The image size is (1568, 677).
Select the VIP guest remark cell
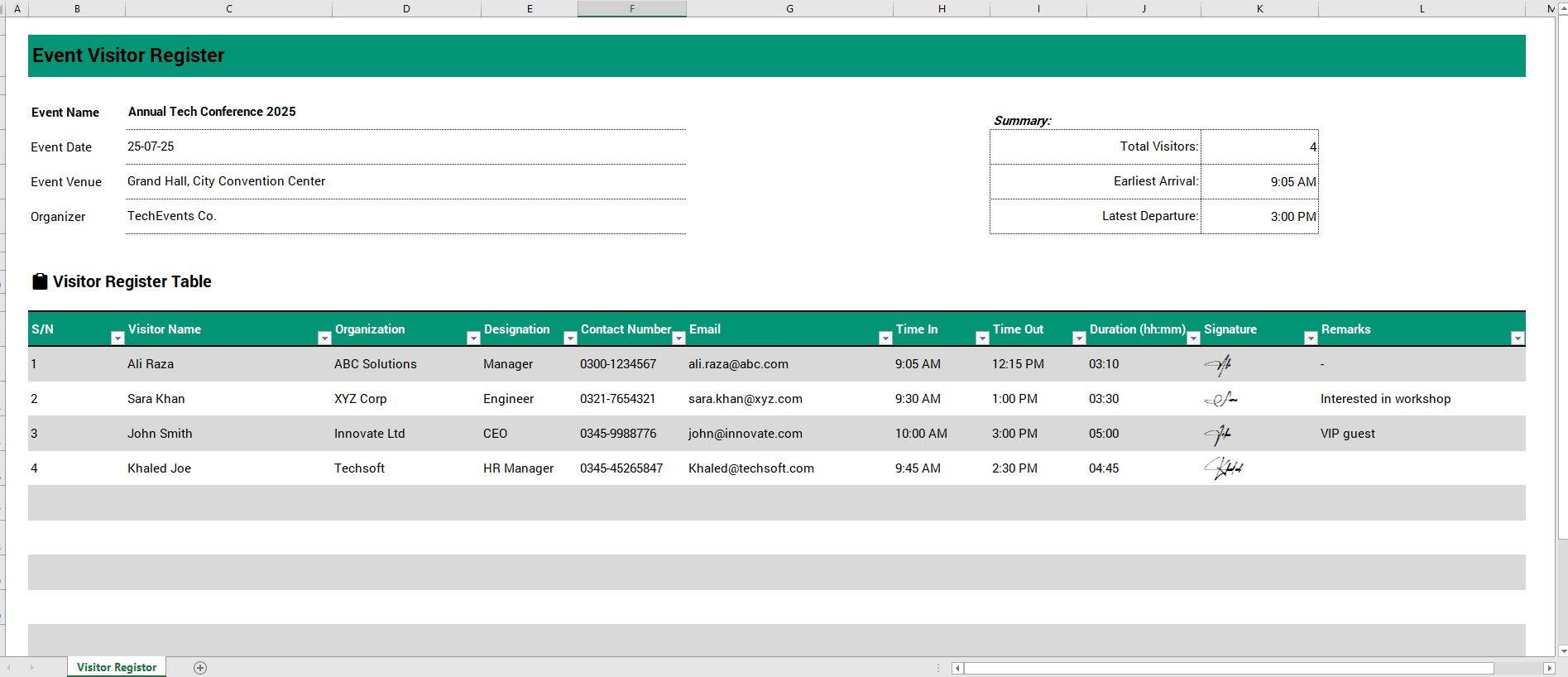point(1422,434)
